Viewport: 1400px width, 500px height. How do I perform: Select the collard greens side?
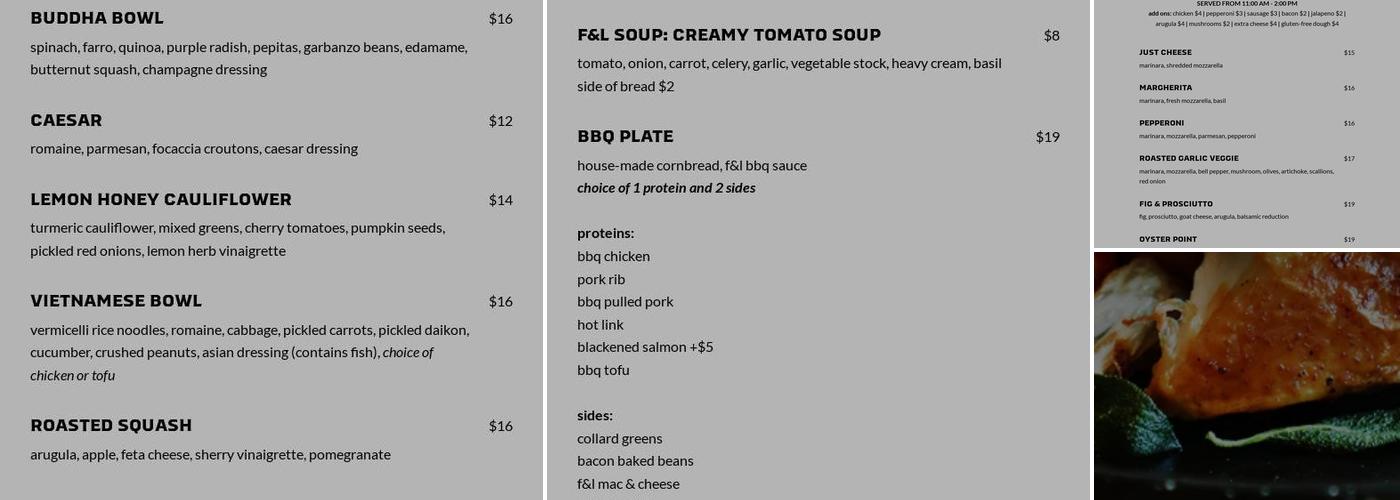(620, 438)
